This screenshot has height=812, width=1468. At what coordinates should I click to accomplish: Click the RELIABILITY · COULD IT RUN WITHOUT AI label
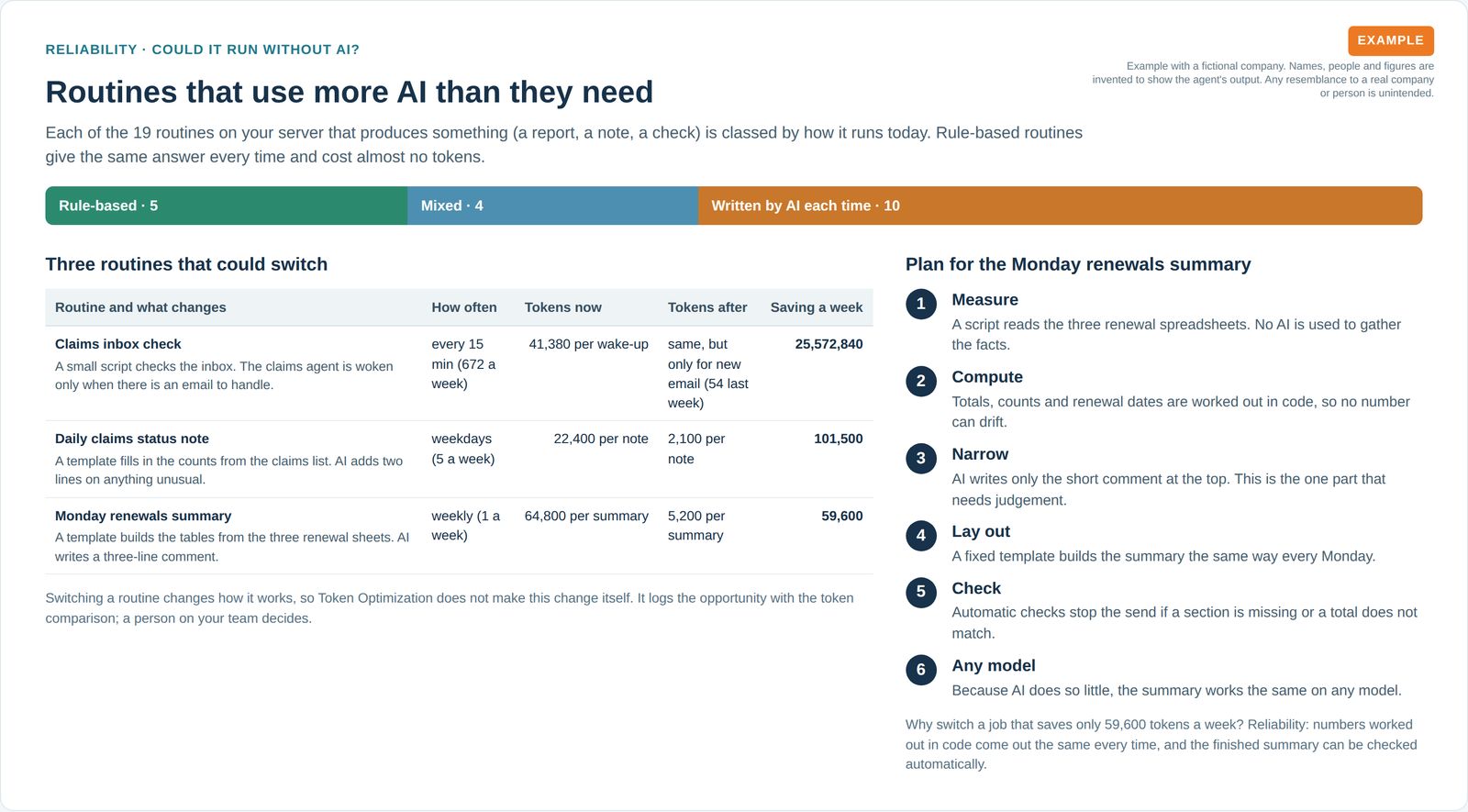(x=203, y=50)
